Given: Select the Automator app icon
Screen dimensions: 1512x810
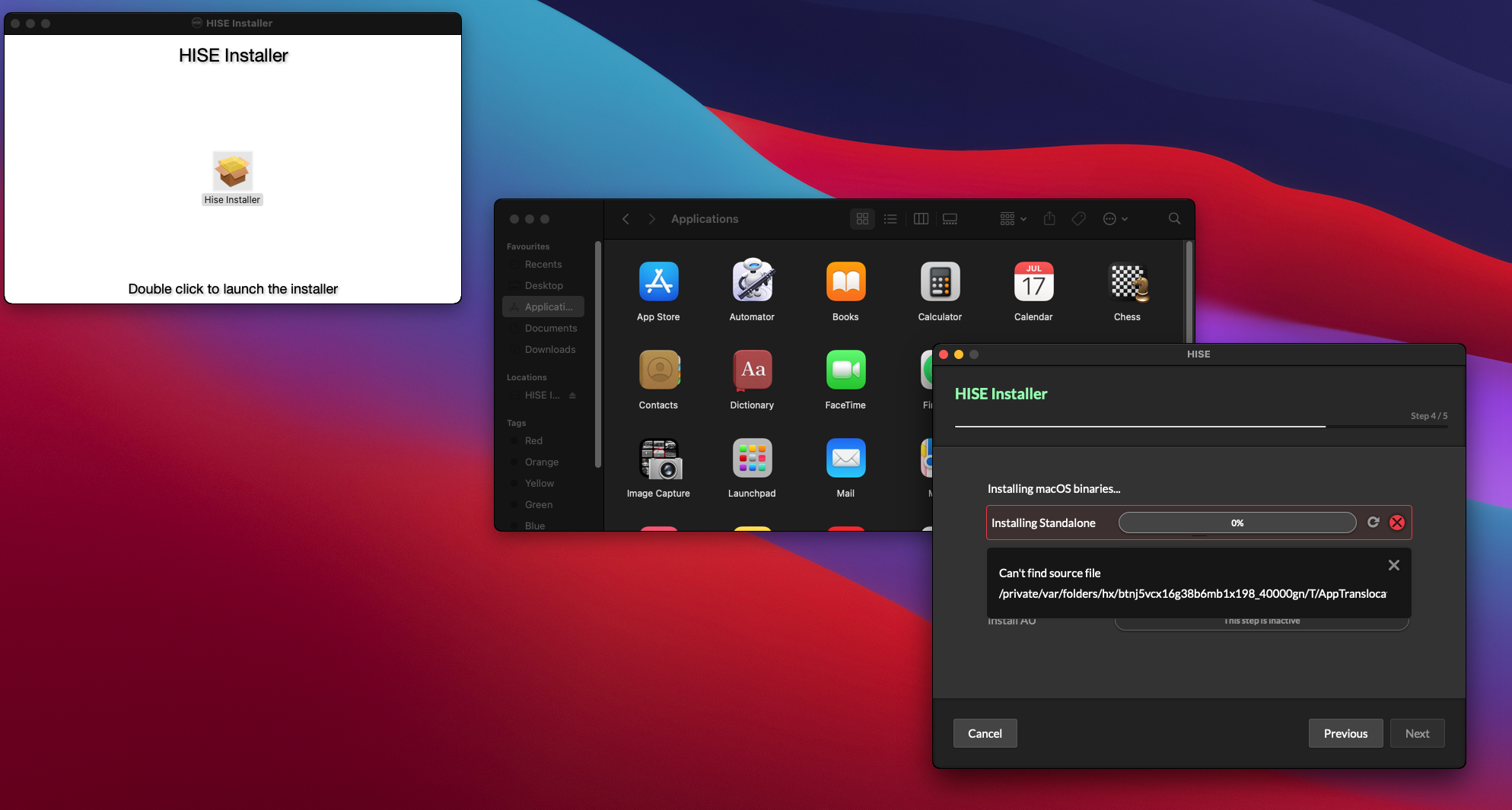Looking at the screenshot, I should click(752, 282).
